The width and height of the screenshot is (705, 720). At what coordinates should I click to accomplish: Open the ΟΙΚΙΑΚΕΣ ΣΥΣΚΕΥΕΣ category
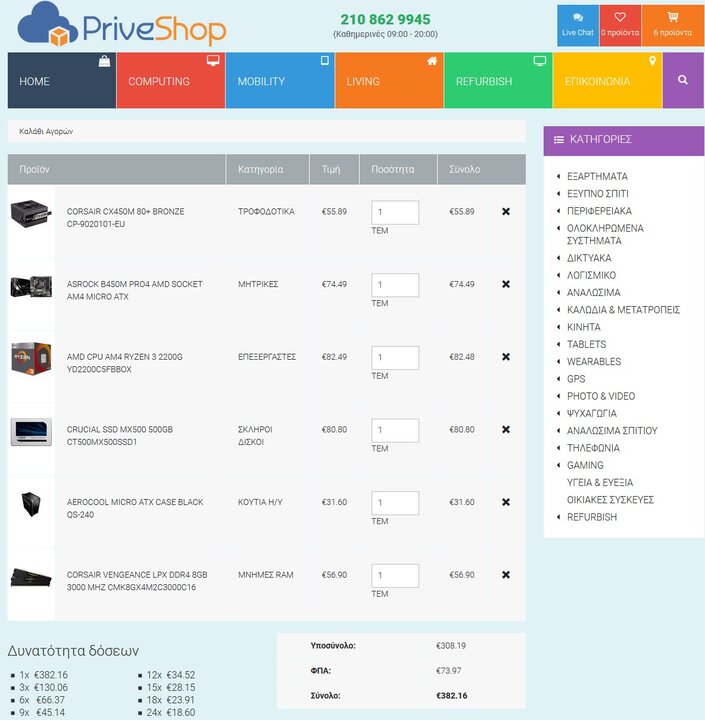pyautogui.click(x=610, y=500)
